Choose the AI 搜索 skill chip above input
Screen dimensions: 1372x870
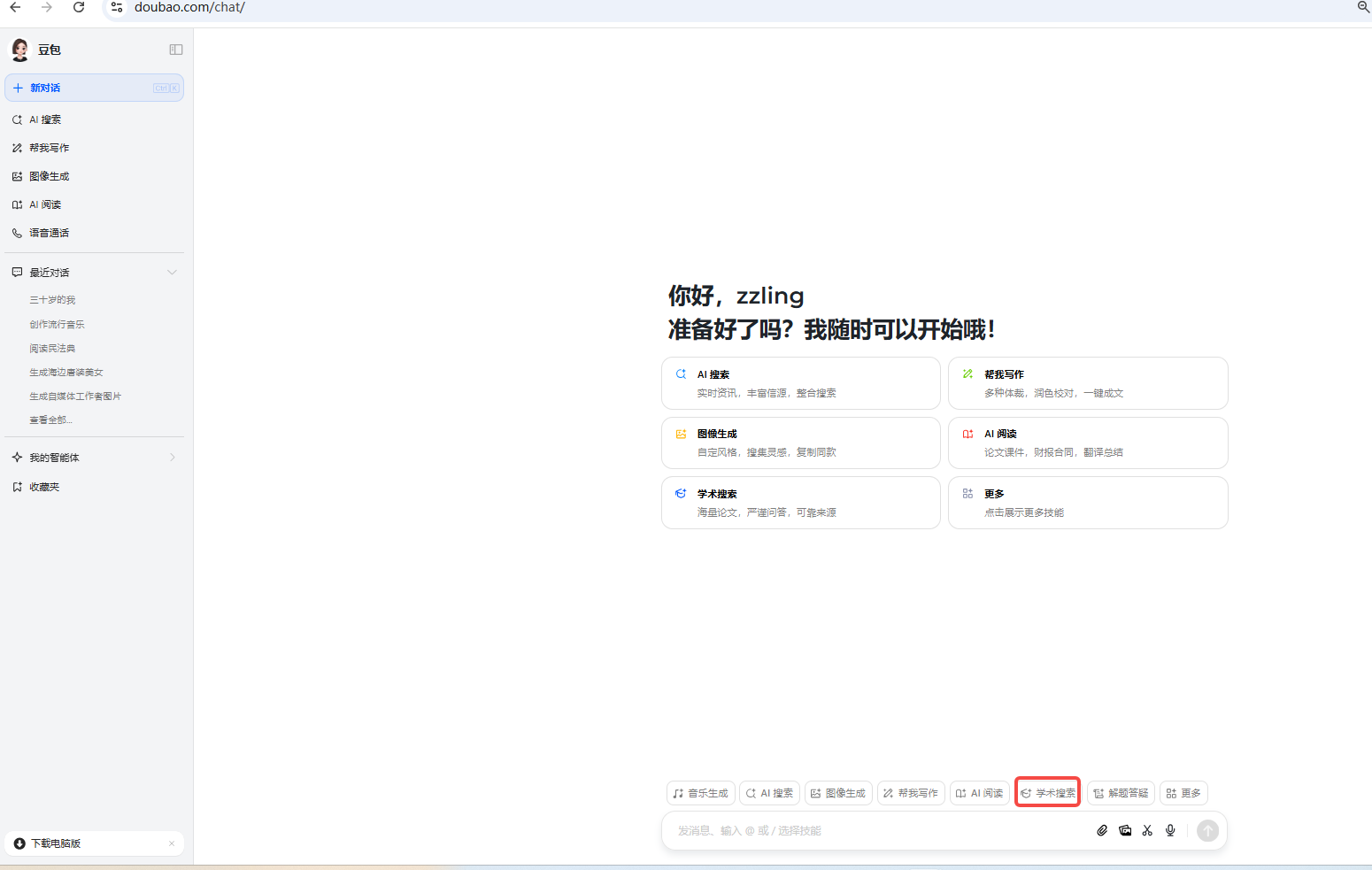769,793
